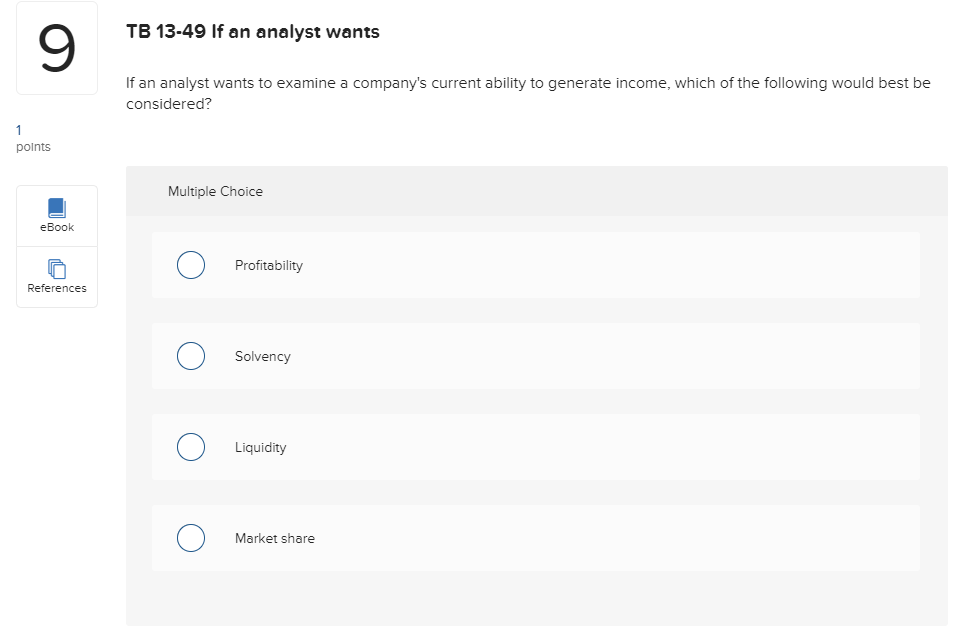This screenshot has height=641, width=976.
Task: Click the References pages icon
Action: (x=57, y=268)
